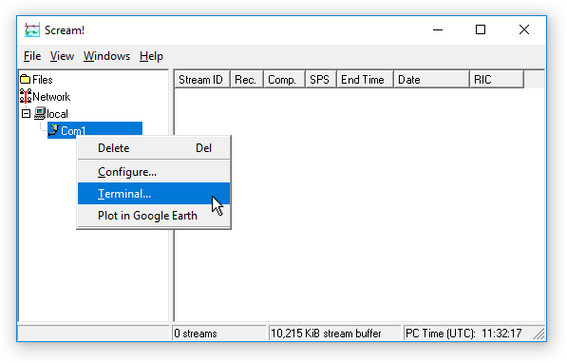
Task: Choose Delete from the context menu
Action: (154, 148)
